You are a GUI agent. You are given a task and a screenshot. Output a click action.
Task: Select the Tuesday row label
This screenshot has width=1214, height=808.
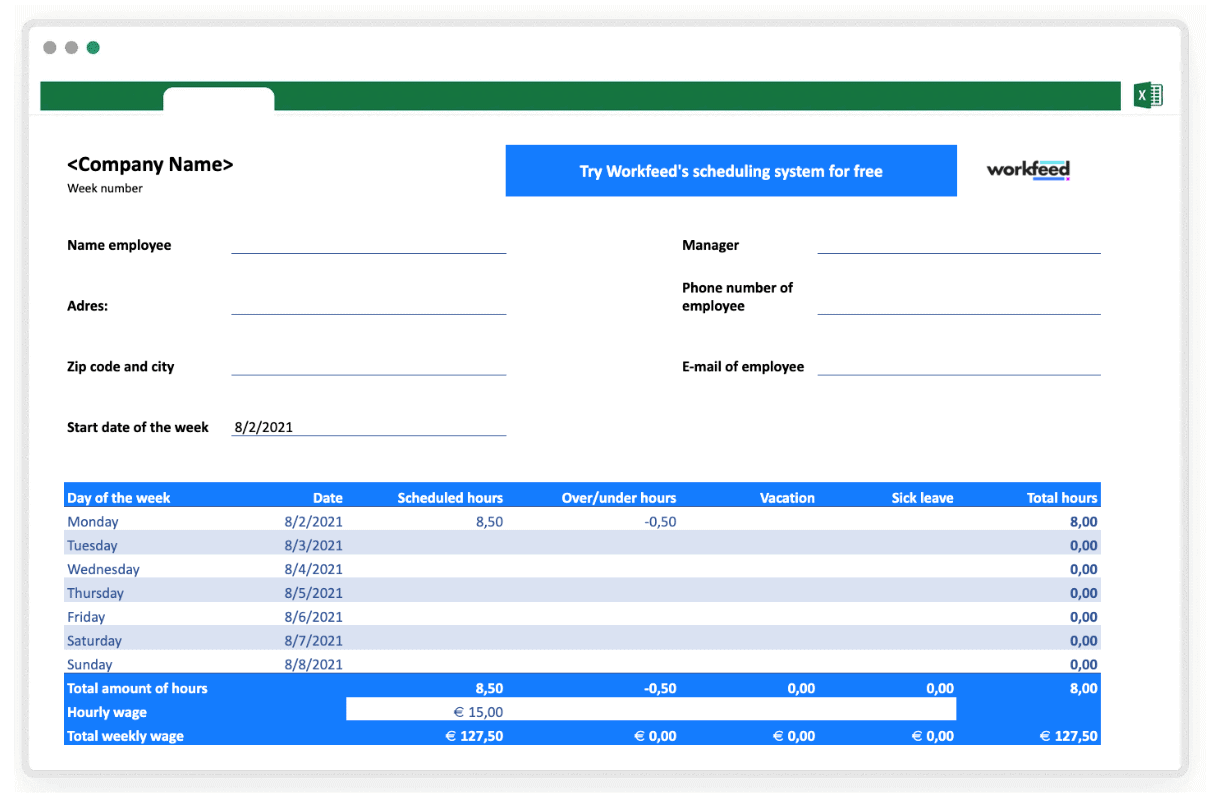coord(92,546)
